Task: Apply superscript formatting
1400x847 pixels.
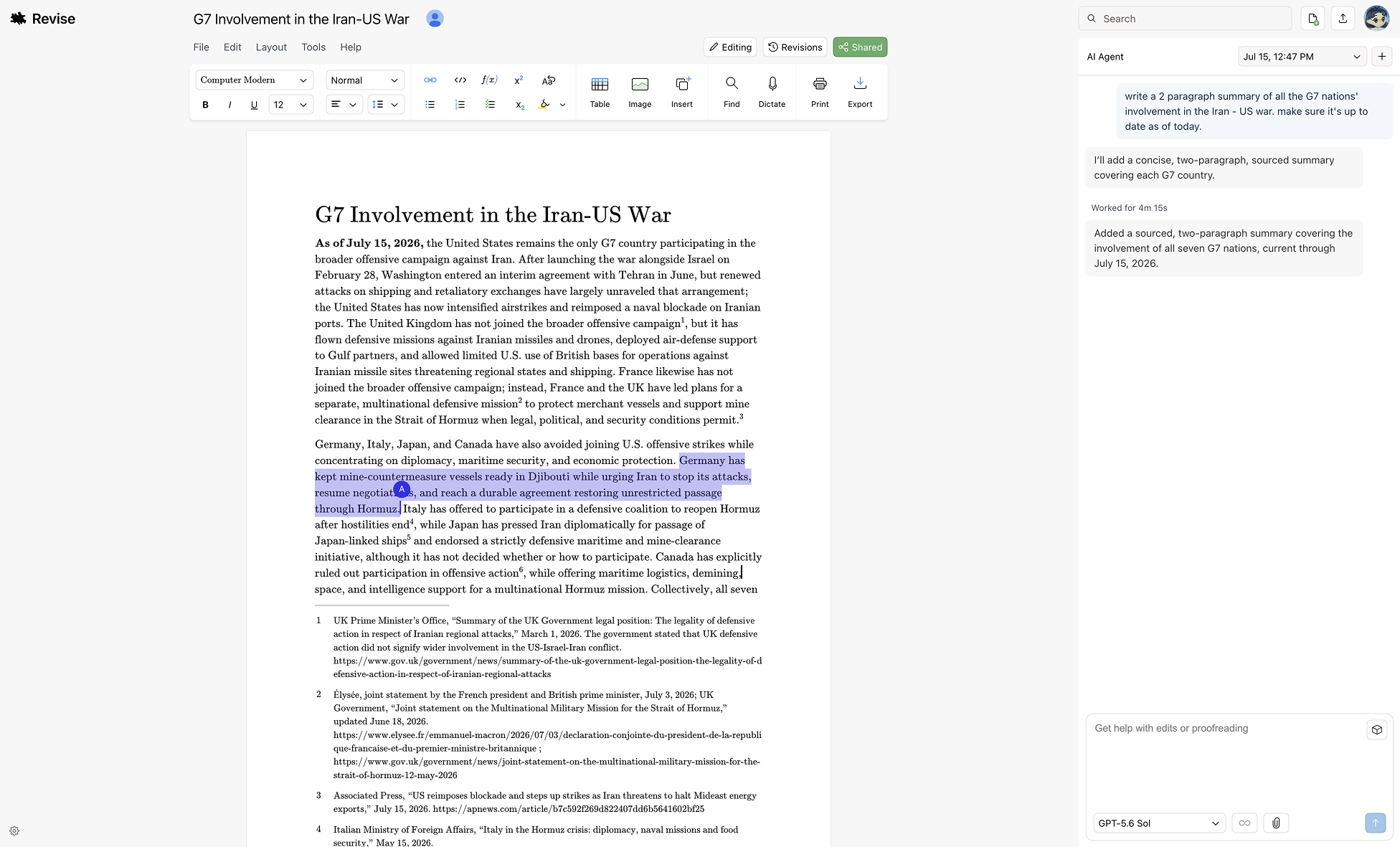Action: click(x=519, y=80)
